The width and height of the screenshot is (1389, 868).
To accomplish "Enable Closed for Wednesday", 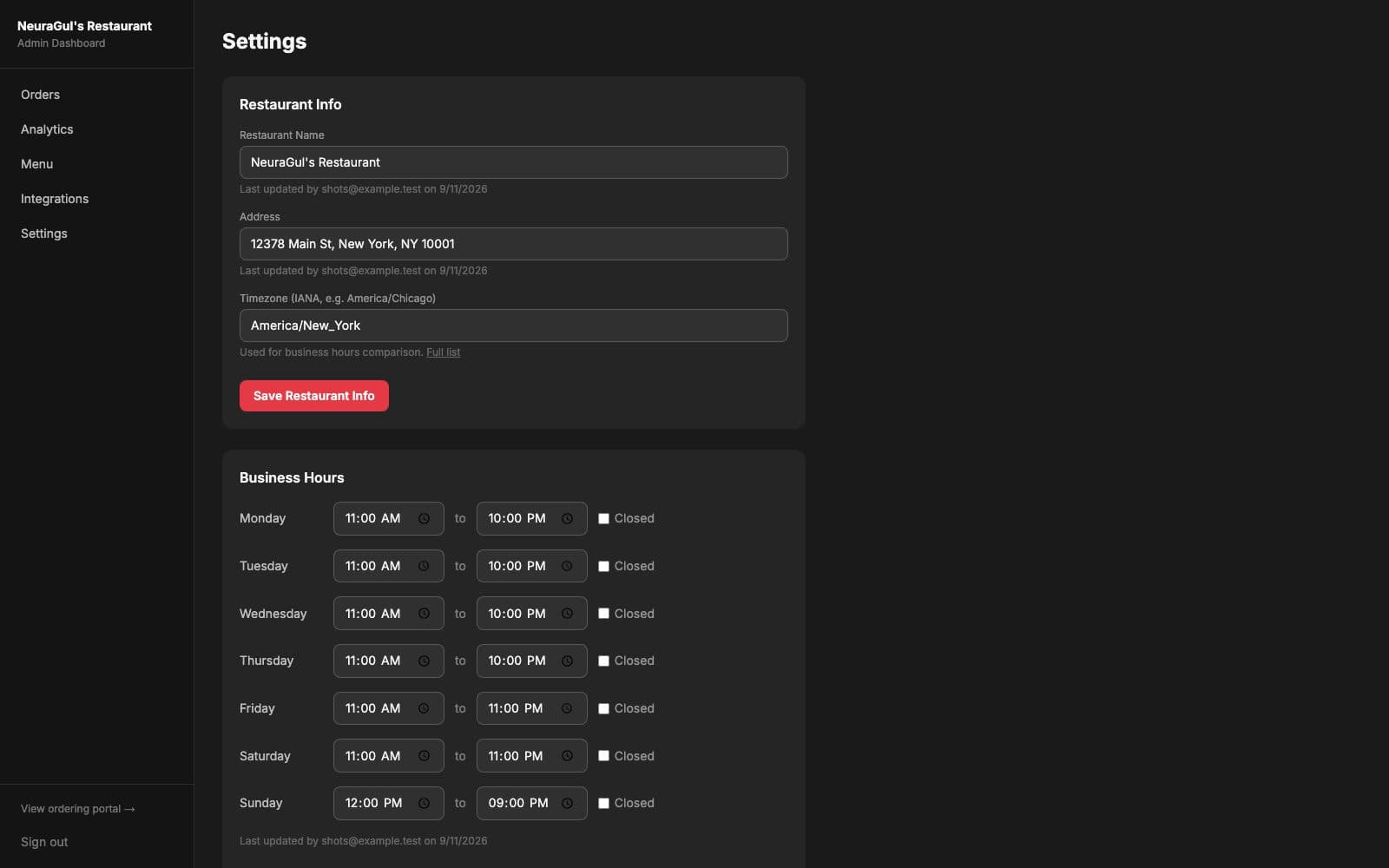I will tap(603, 614).
